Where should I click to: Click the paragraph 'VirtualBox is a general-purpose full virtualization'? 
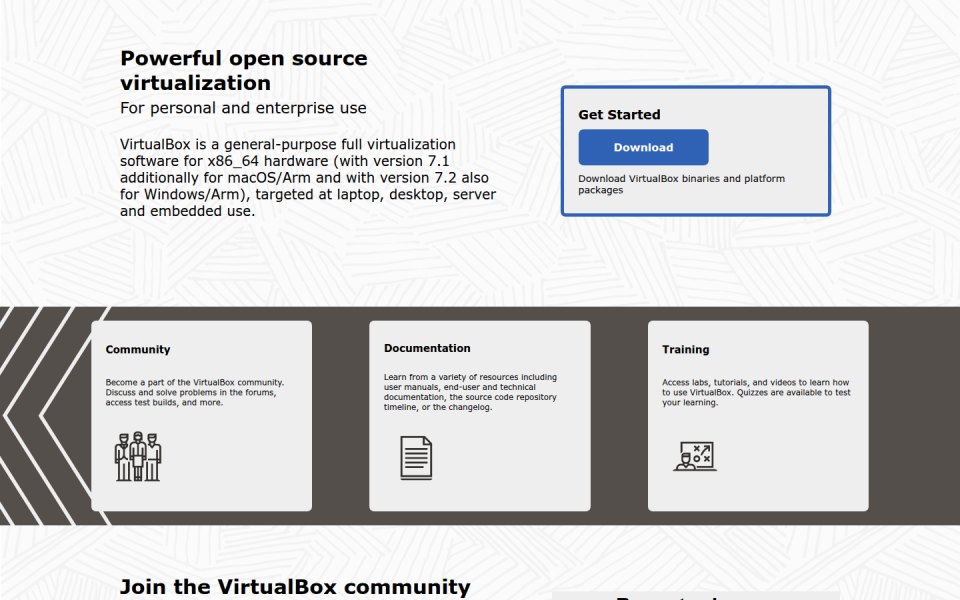(x=308, y=178)
